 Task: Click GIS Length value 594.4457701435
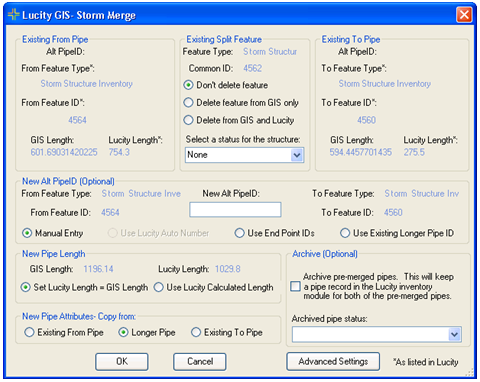(361, 152)
